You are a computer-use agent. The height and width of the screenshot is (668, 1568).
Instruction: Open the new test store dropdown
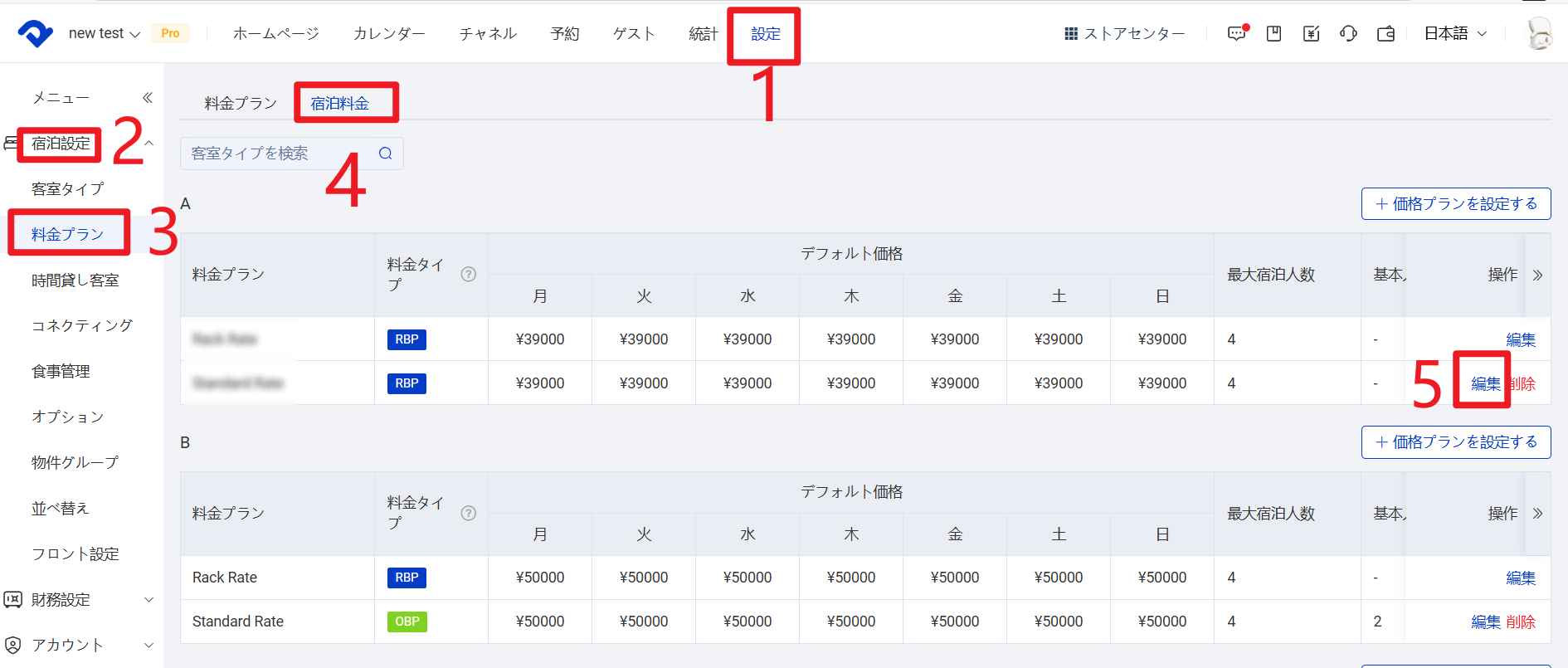pos(104,33)
